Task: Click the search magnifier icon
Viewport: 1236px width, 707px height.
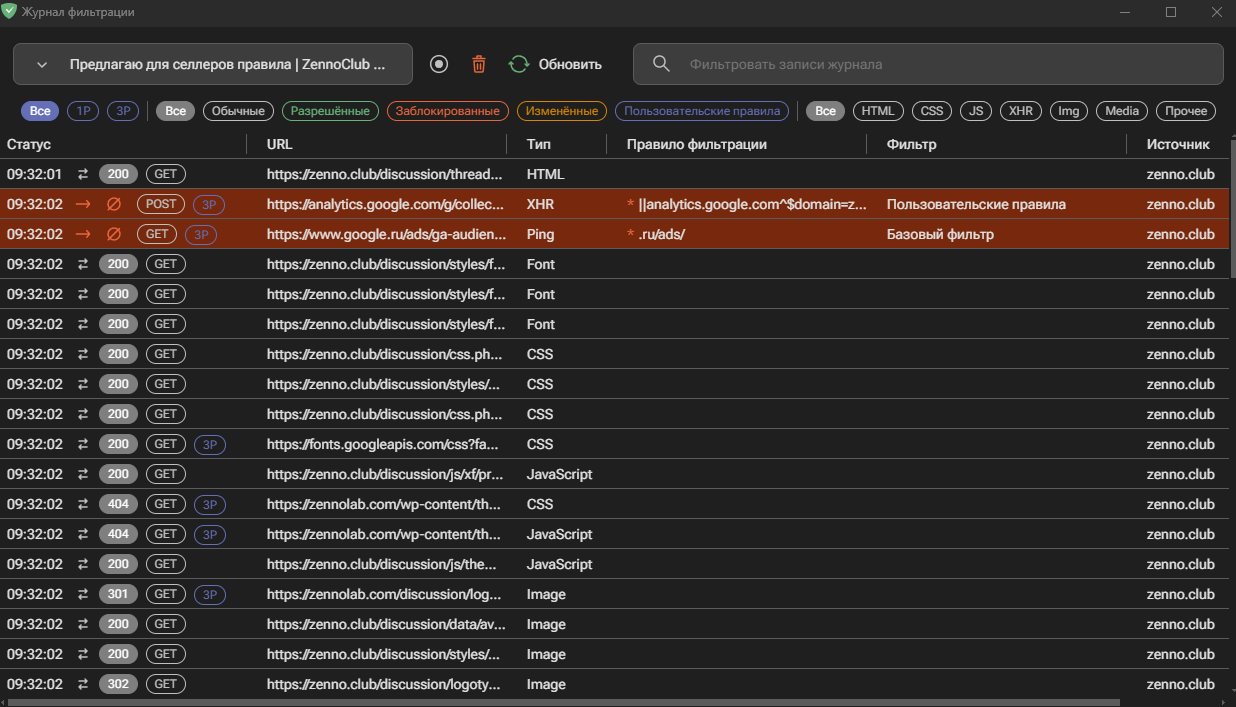Action: pyautogui.click(x=661, y=64)
